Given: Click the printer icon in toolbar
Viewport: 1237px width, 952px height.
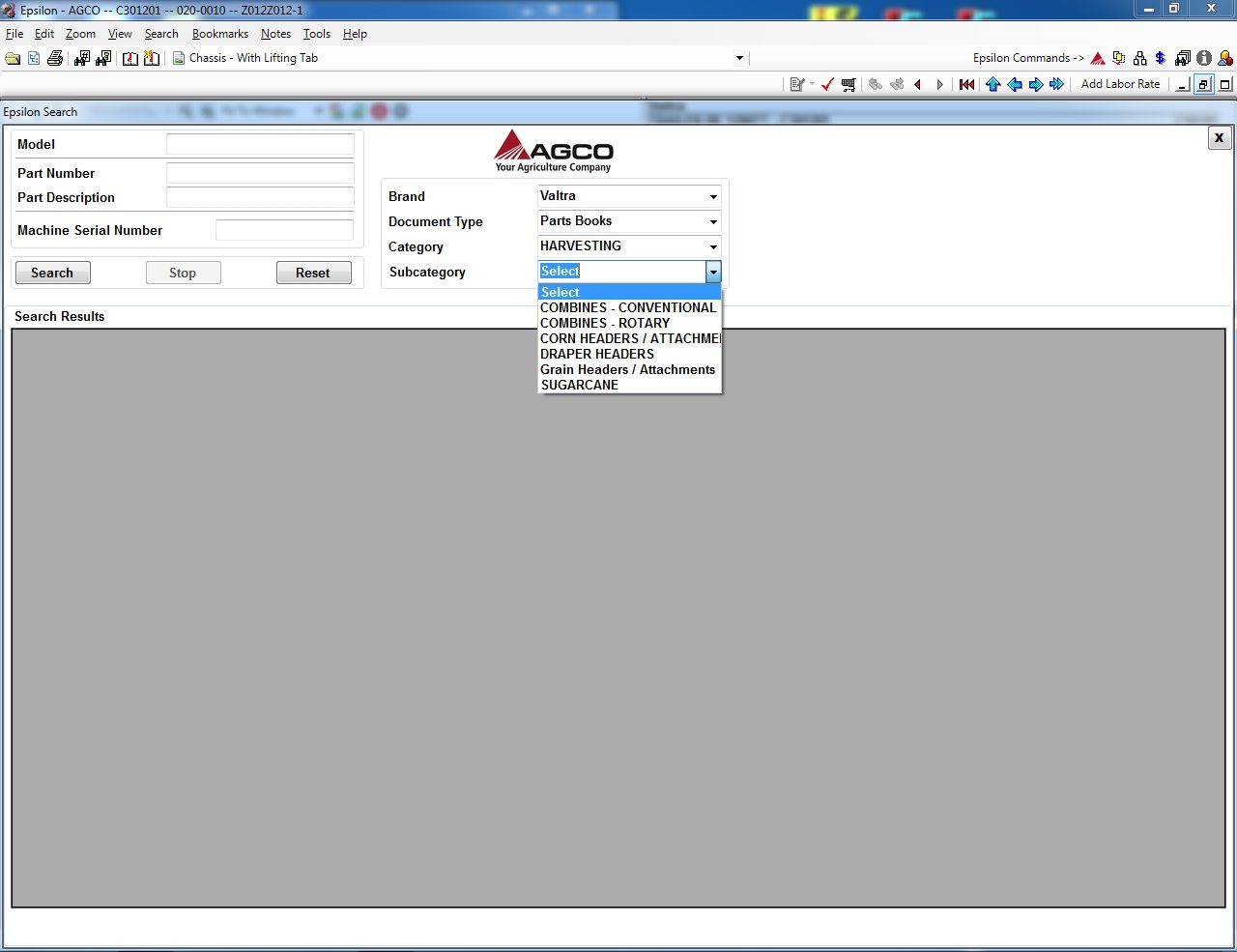Looking at the screenshot, I should click(55, 58).
